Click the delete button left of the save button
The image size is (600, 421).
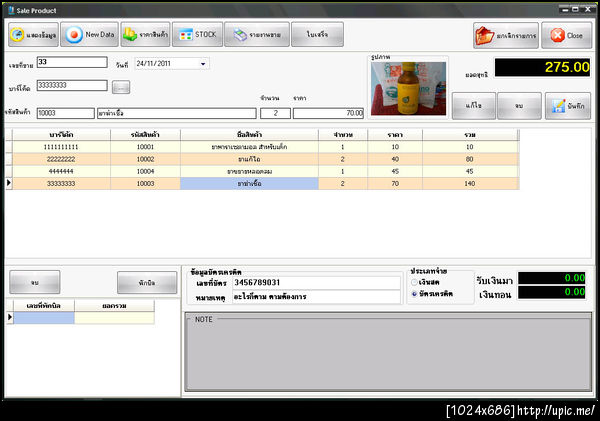[x=519, y=106]
